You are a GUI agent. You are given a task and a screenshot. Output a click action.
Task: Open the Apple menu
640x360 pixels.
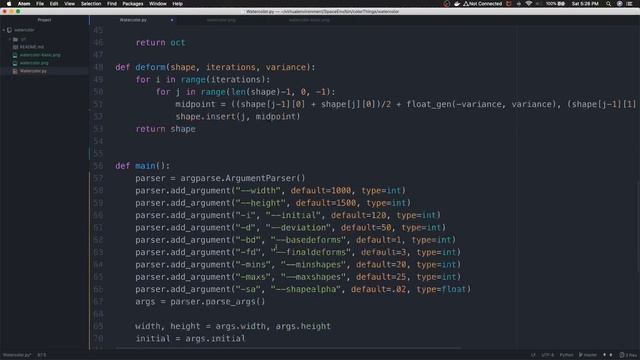click(x=9, y=4)
